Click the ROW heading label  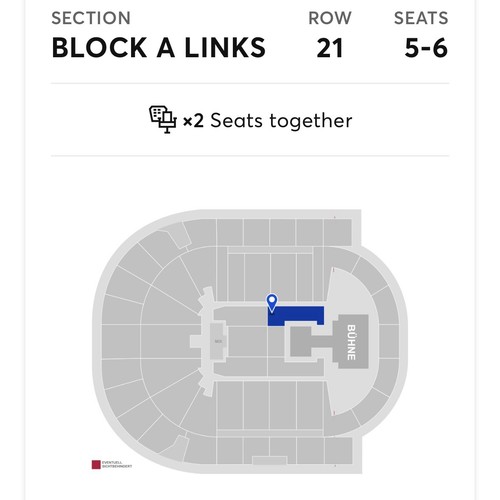tap(330, 18)
